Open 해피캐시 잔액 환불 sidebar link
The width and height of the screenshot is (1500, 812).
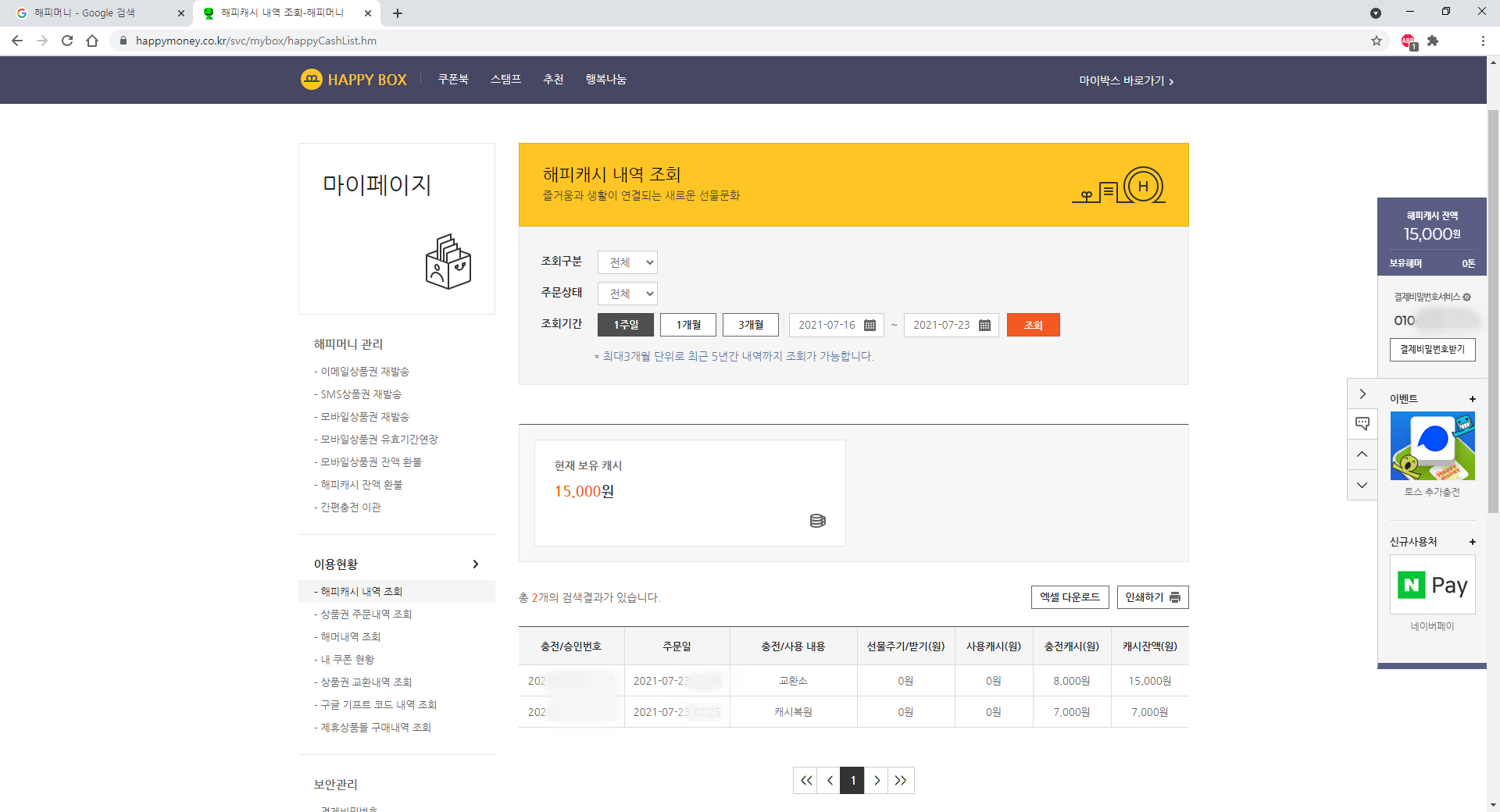click(x=359, y=485)
